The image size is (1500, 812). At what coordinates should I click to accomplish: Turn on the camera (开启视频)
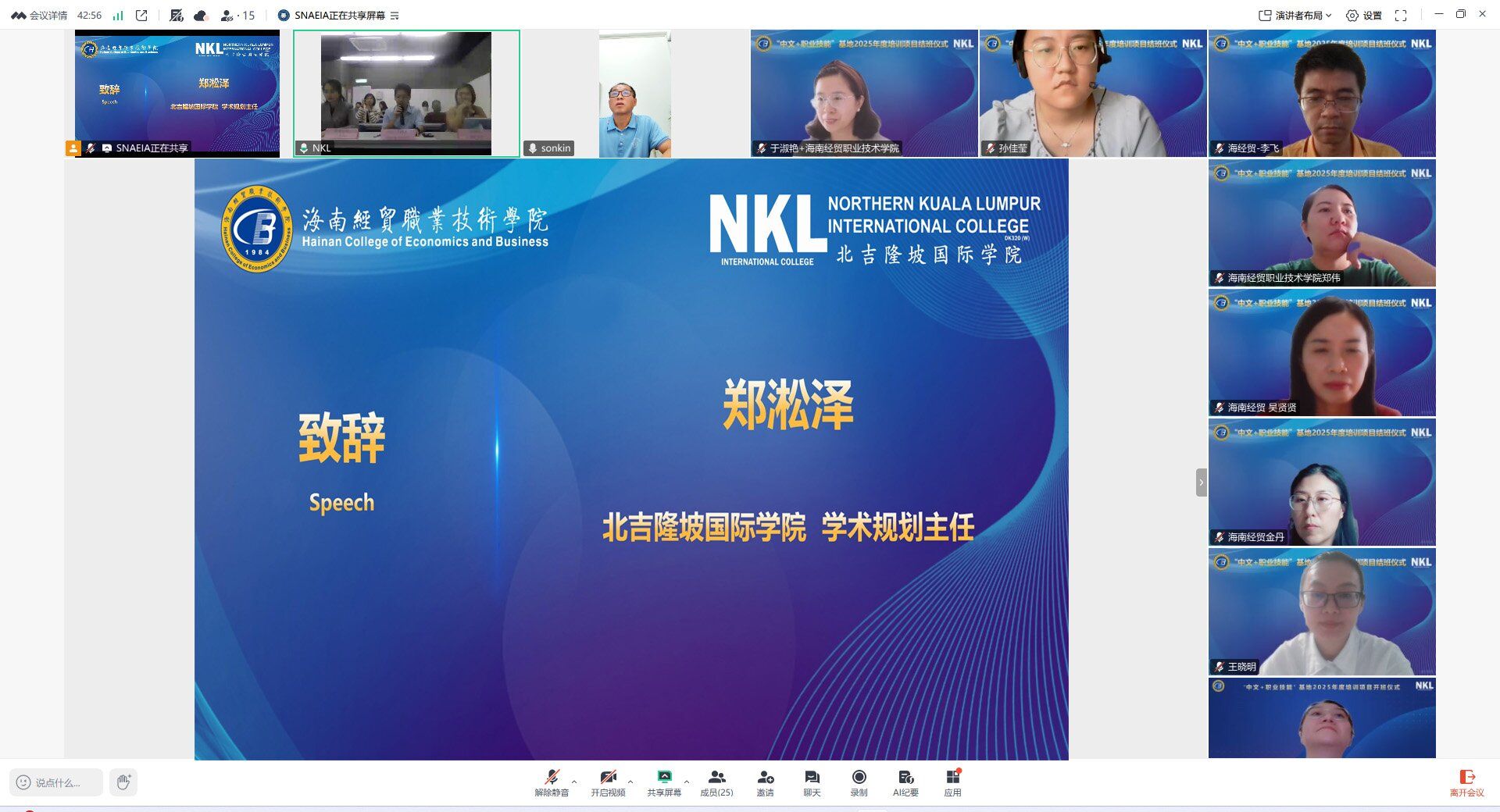(608, 782)
